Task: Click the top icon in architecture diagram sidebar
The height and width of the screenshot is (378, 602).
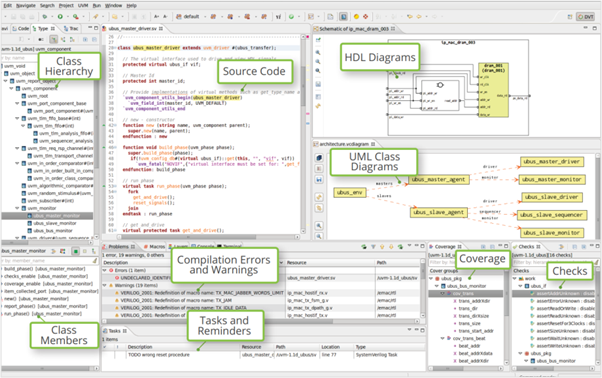Action: pos(319,158)
